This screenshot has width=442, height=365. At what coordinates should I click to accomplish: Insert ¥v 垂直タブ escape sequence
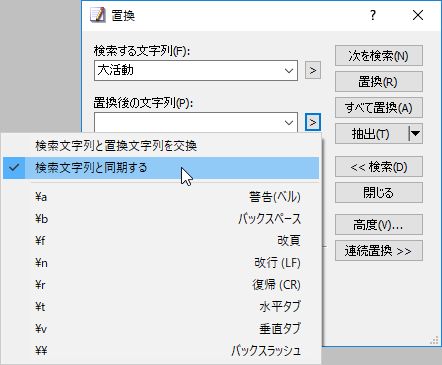[161, 329]
